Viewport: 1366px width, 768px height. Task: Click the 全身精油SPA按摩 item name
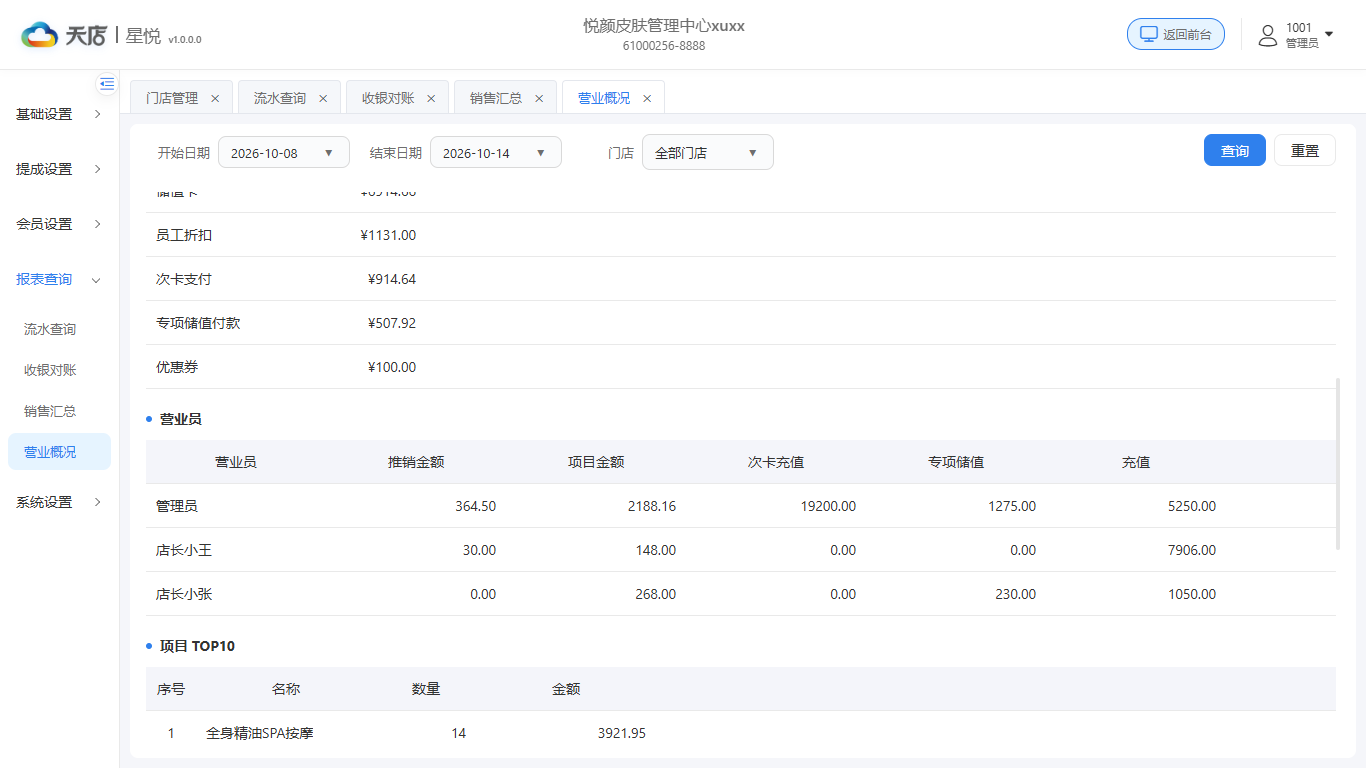pyautogui.click(x=260, y=733)
